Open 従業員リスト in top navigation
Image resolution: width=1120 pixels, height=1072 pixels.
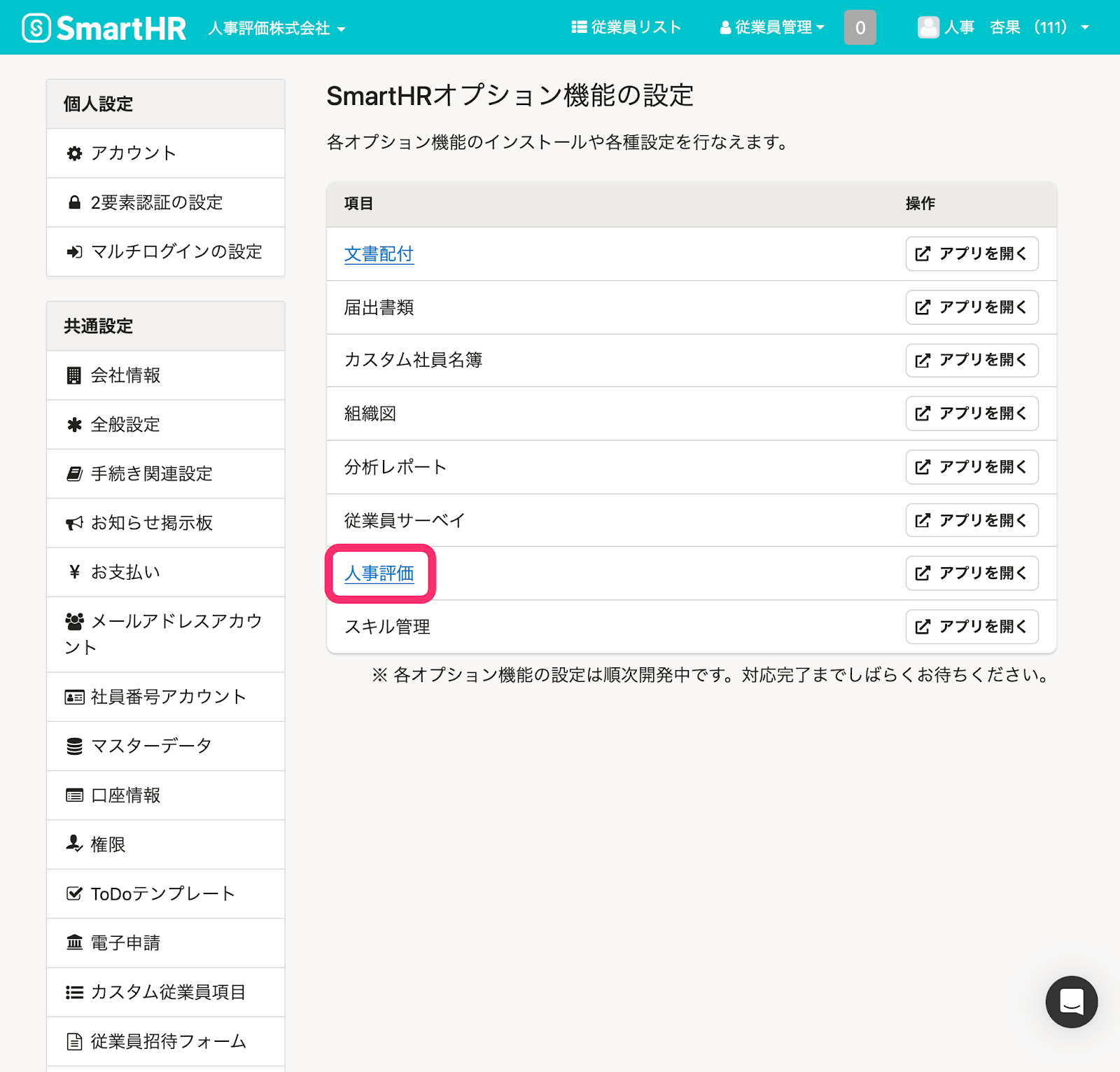tap(626, 27)
